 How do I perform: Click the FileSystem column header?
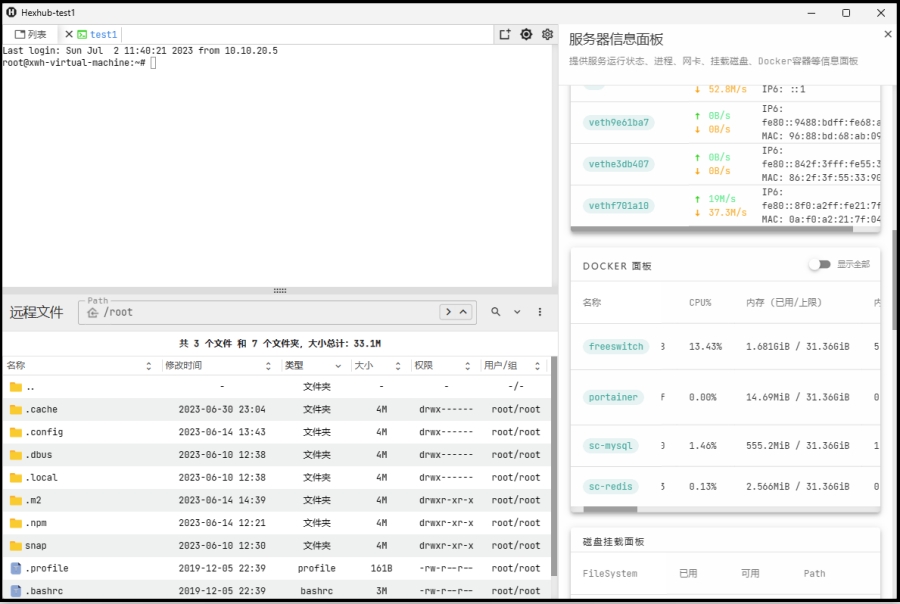point(610,574)
